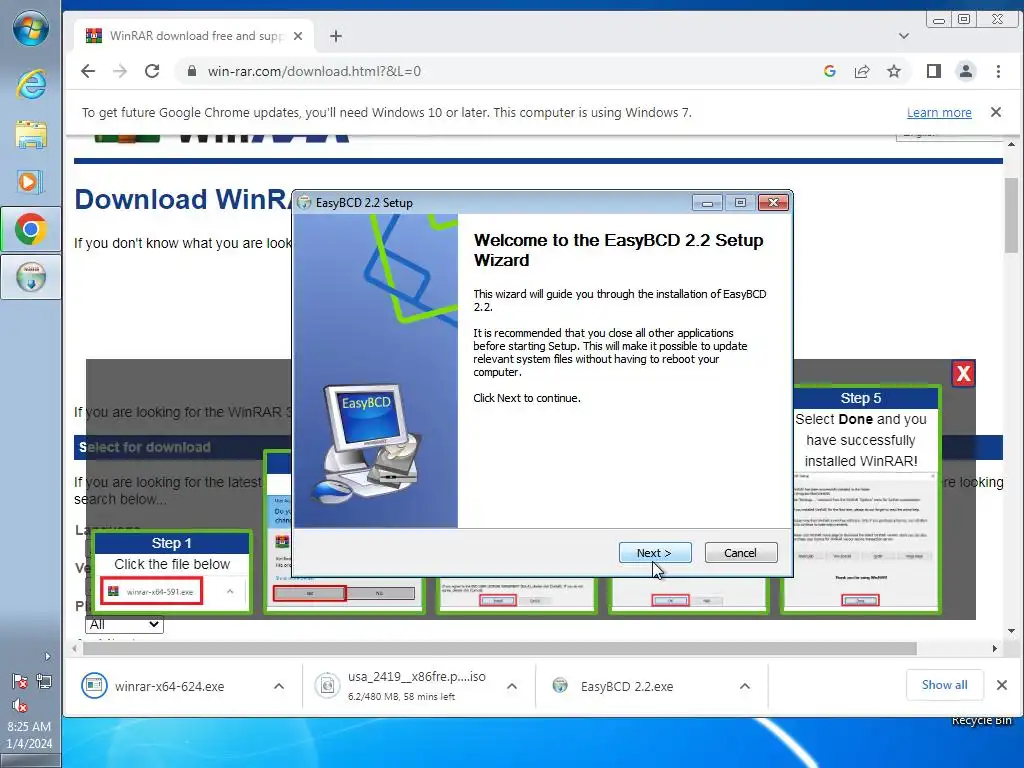The image size is (1024, 768).
Task: Click the page horizontal scrollbar
Action: [x=500, y=648]
